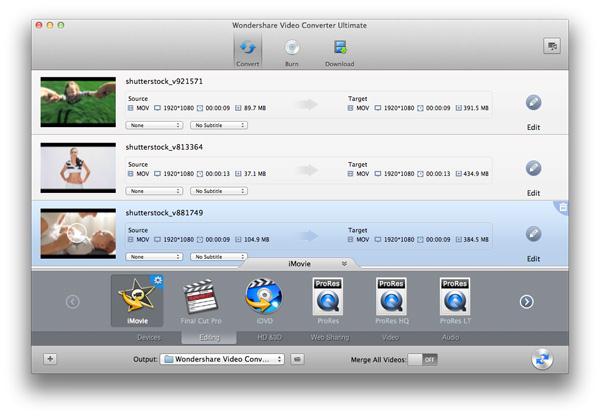Click the edit pencil for shutterstock_v813364
The height and width of the screenshot is (417, 600).
click(x=533, y=168)
